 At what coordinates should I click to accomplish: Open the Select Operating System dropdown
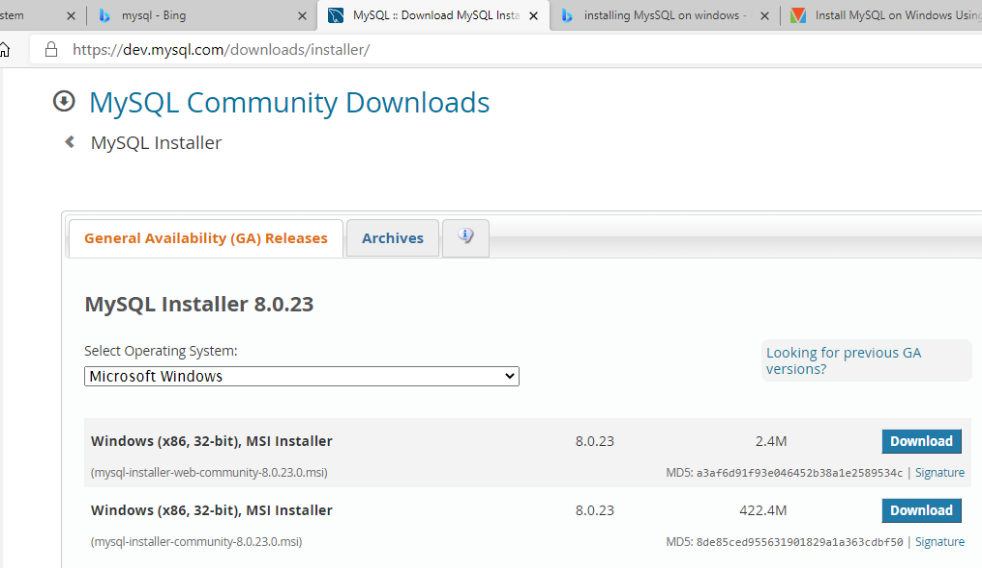[301, 376]
